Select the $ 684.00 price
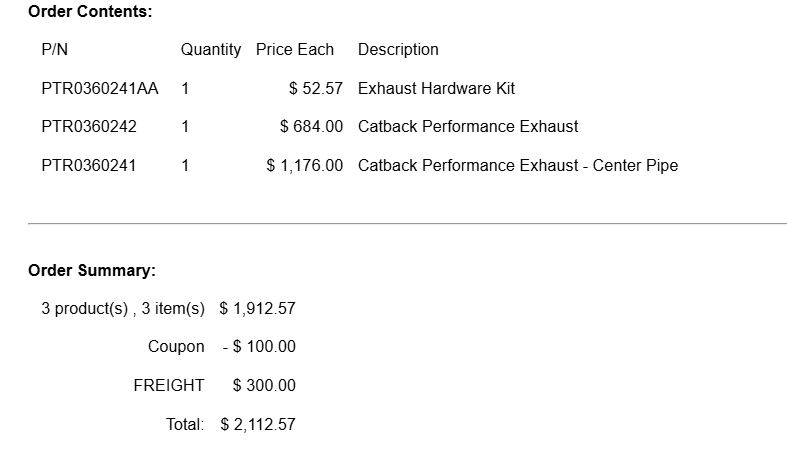 tap(311, 127)
